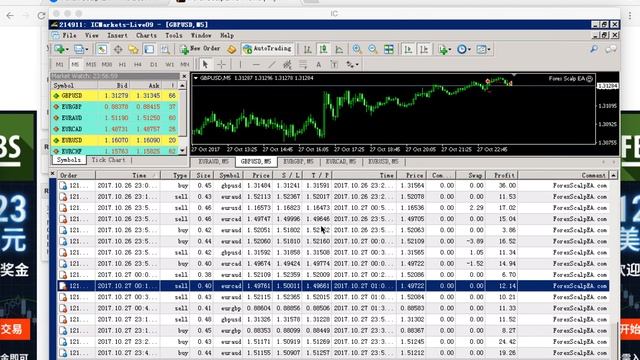Open the Indicators list dropdown
The height and width of the screenshot is (360, 640).
(444, 49)
